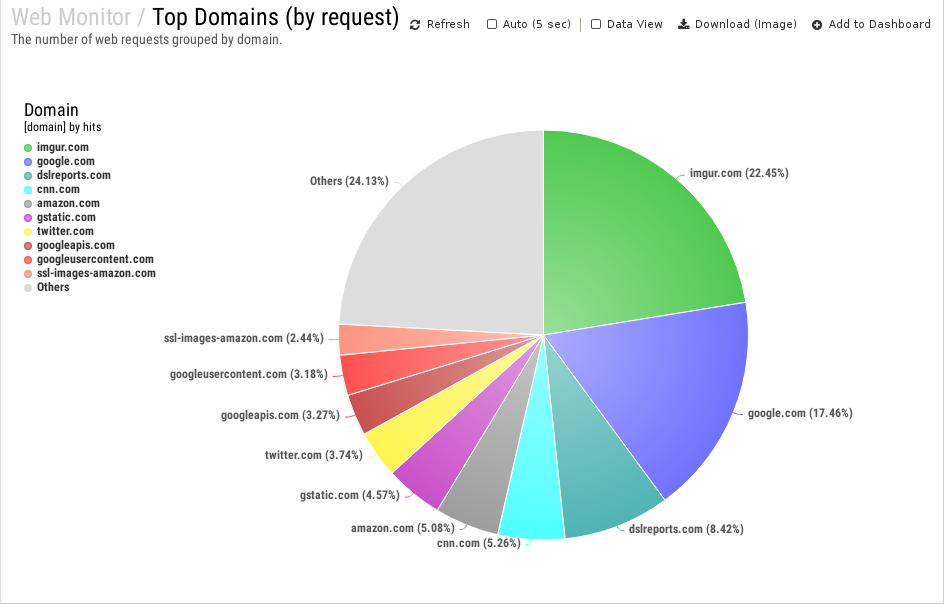This screenshot has height=604, width=944.
Task: Click the ssl-images-amazon.com (2.44%) chart label
Action: pyautogui.click(x=244, y=338)
